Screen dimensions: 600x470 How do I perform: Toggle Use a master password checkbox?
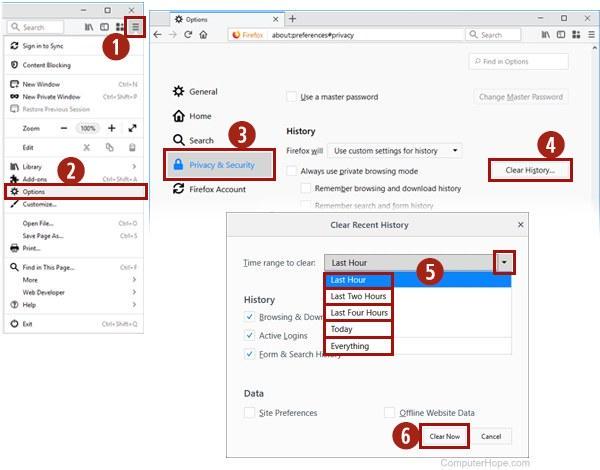pyautogui.click(x=292, y=96)
